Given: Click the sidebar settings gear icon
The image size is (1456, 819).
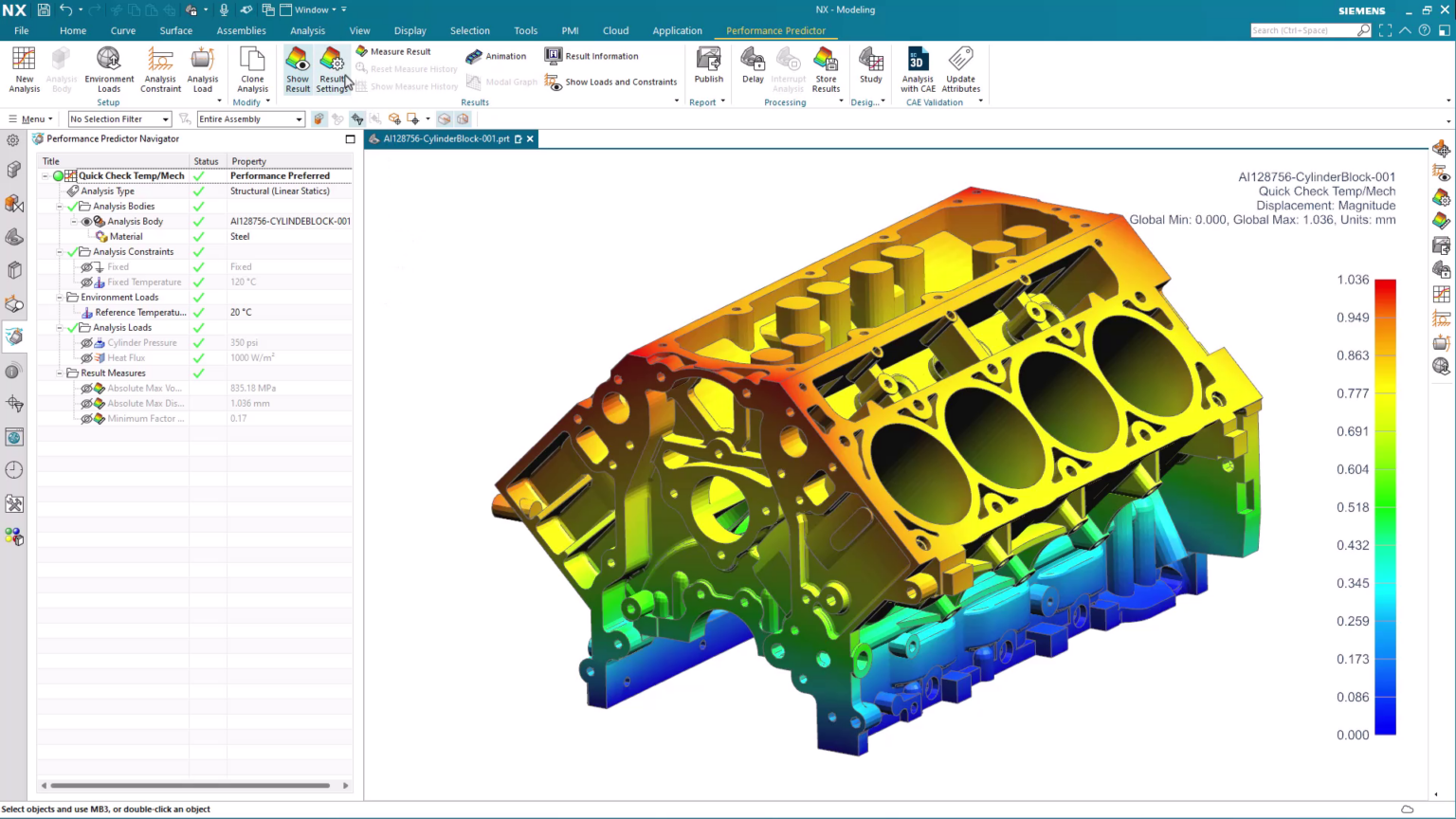Looking at the screenshot, I should pyautogui.click(x=13, y=140).
